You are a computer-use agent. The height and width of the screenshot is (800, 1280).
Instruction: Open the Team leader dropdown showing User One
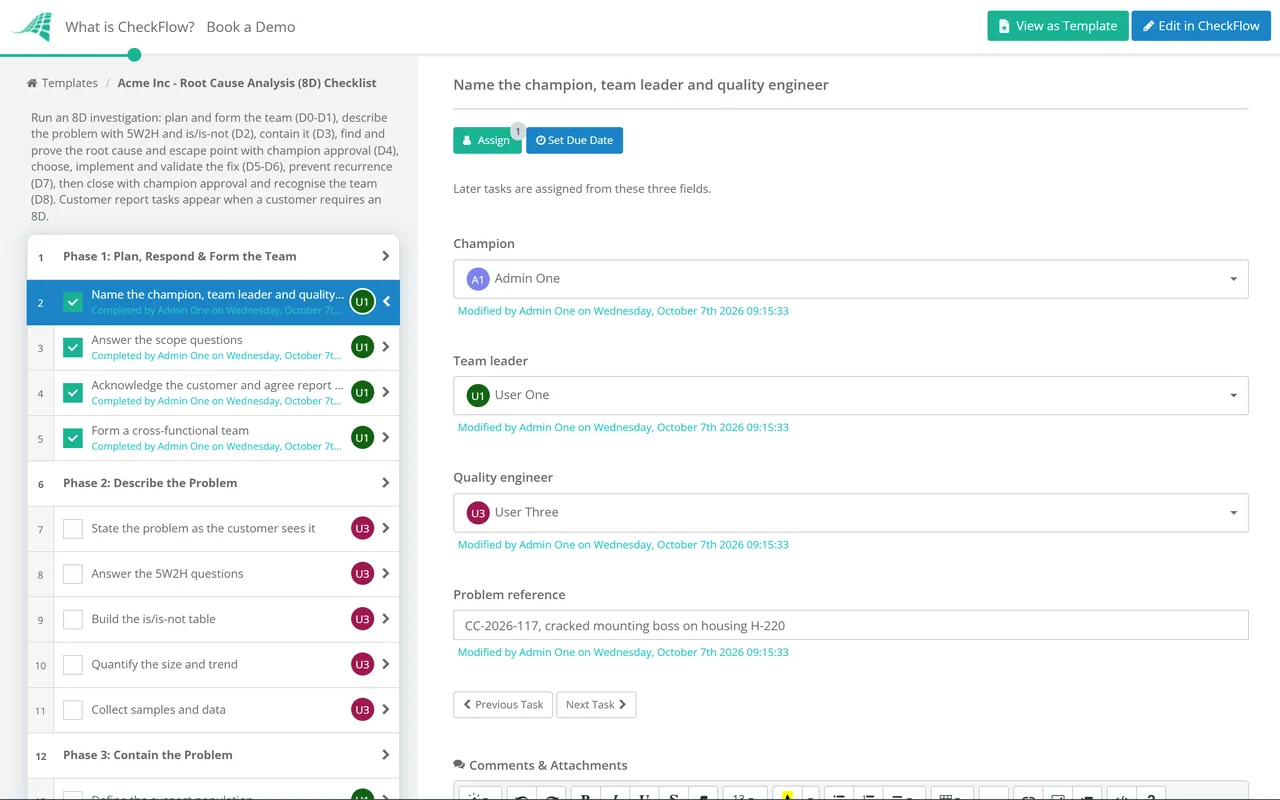(851, 395)
